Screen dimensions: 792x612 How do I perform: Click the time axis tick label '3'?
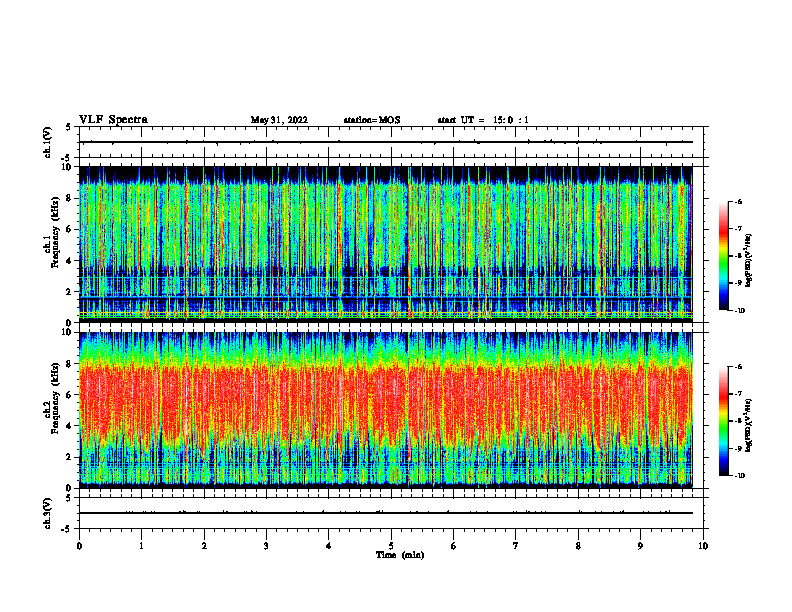266,546
